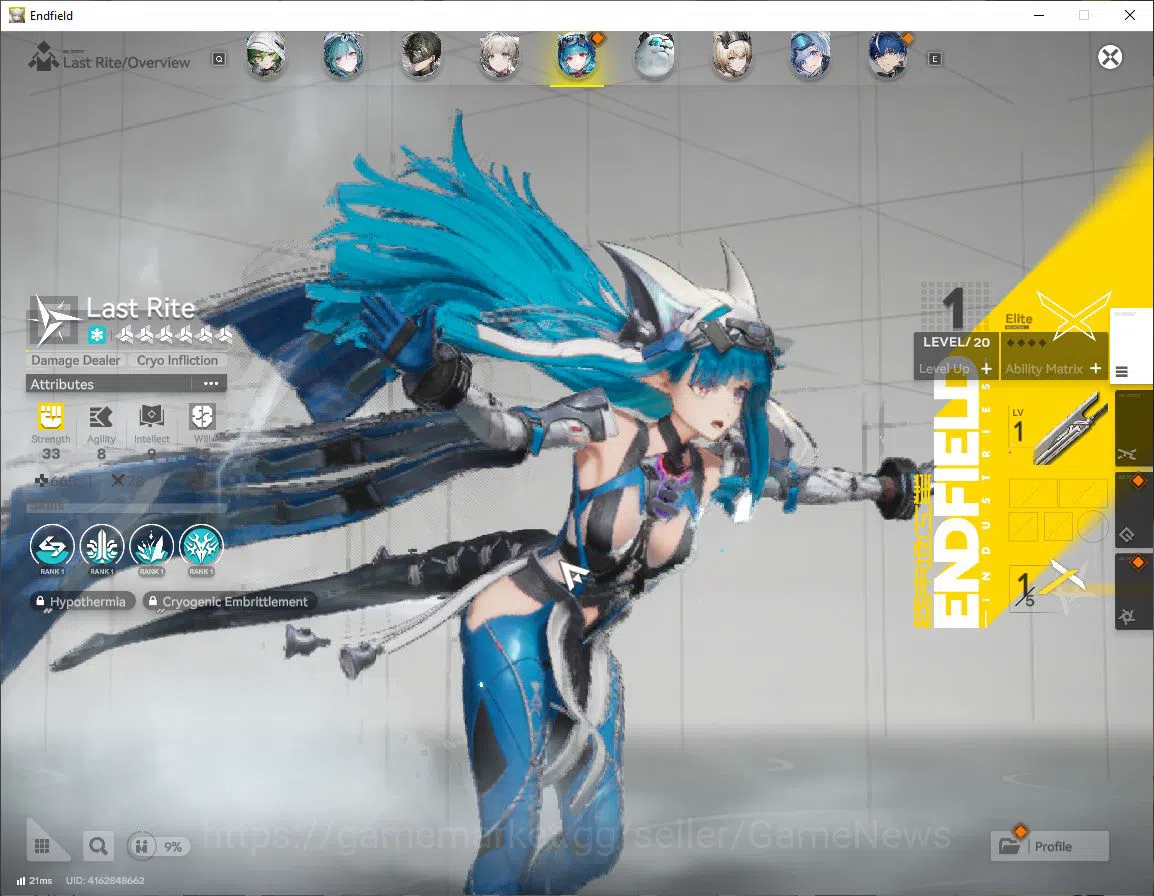
Task: Click the Agility attribute icon
Action: (101, 417)
